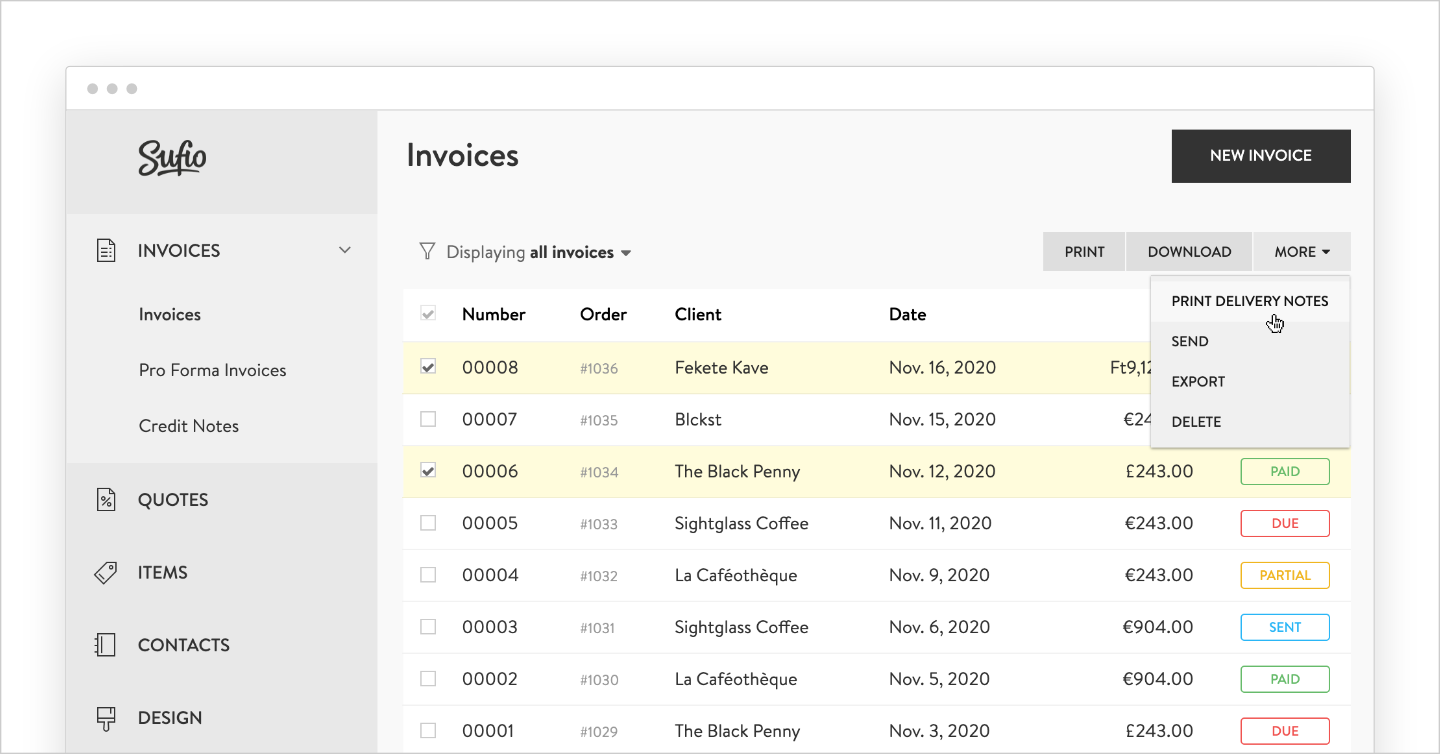
Task: Click the Design paintbrush icon
Action: tap(105, 718)
